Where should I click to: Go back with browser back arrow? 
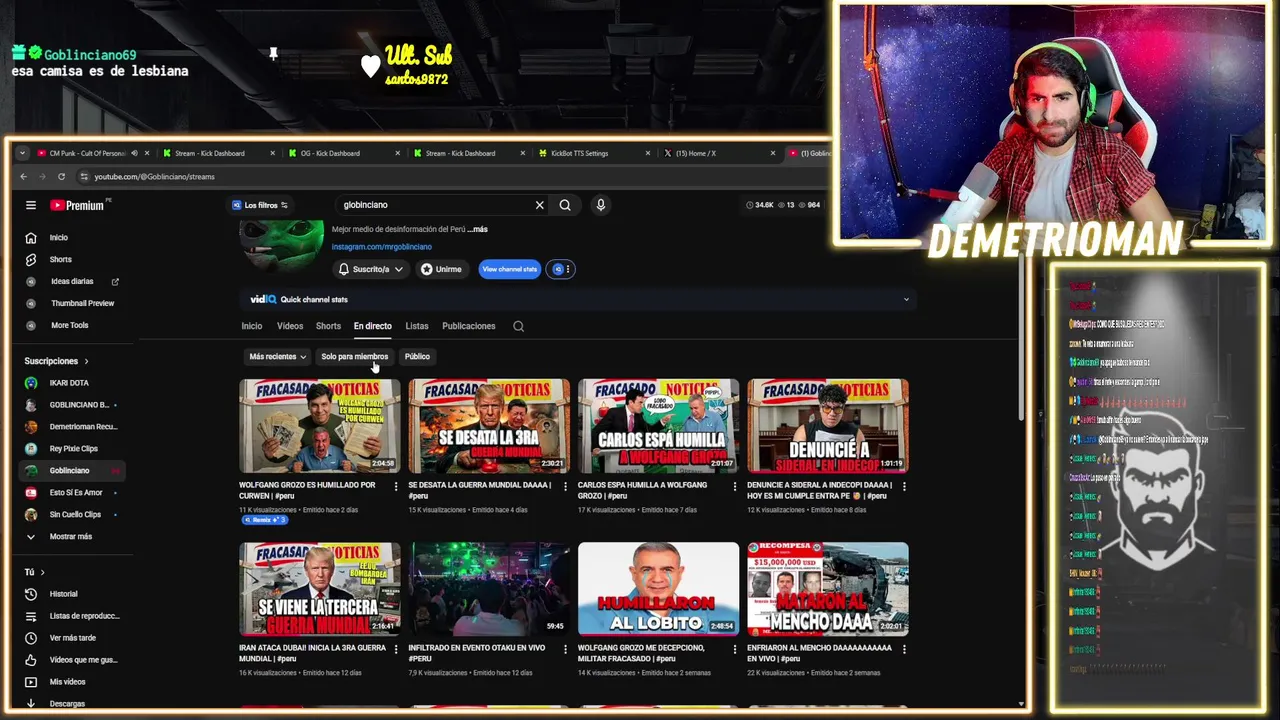pyautogui.click(x=25, y=177)
